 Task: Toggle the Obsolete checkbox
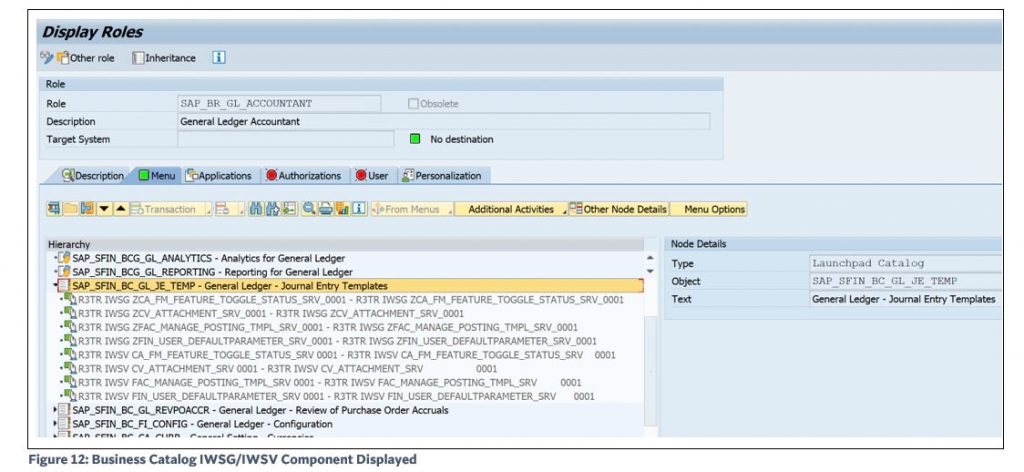click(413, 104)
